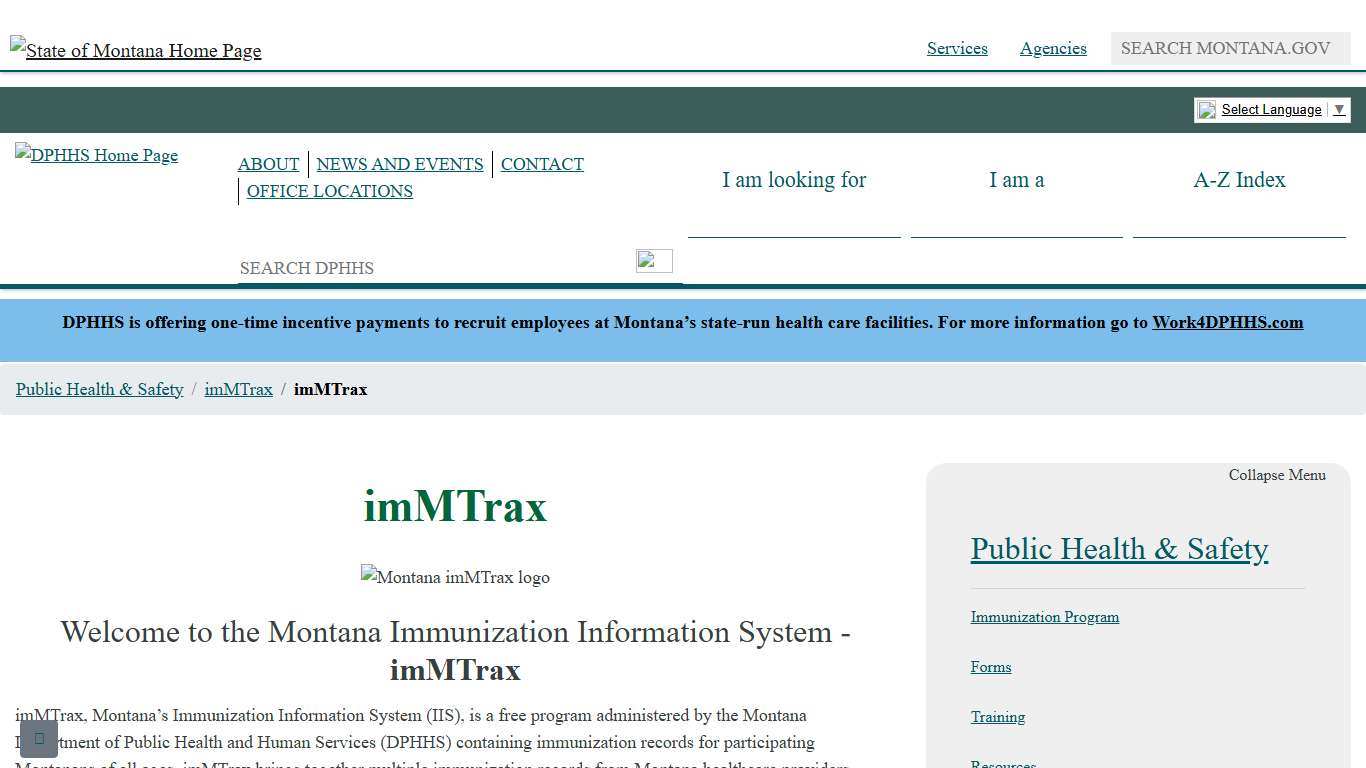The height and width of the screenshot is (768, 1366).
Task: Expand the A-Z Index dropdown
Action: 1239,180
